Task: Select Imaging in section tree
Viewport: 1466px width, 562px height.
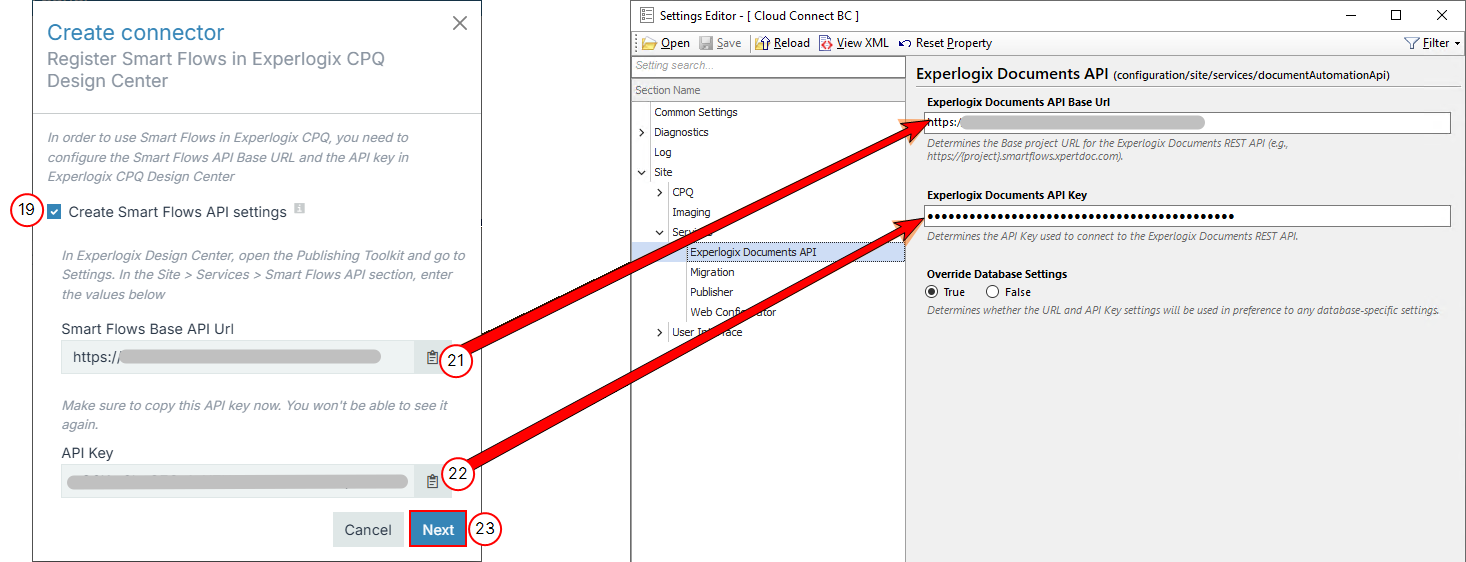Action: point(691,212)
